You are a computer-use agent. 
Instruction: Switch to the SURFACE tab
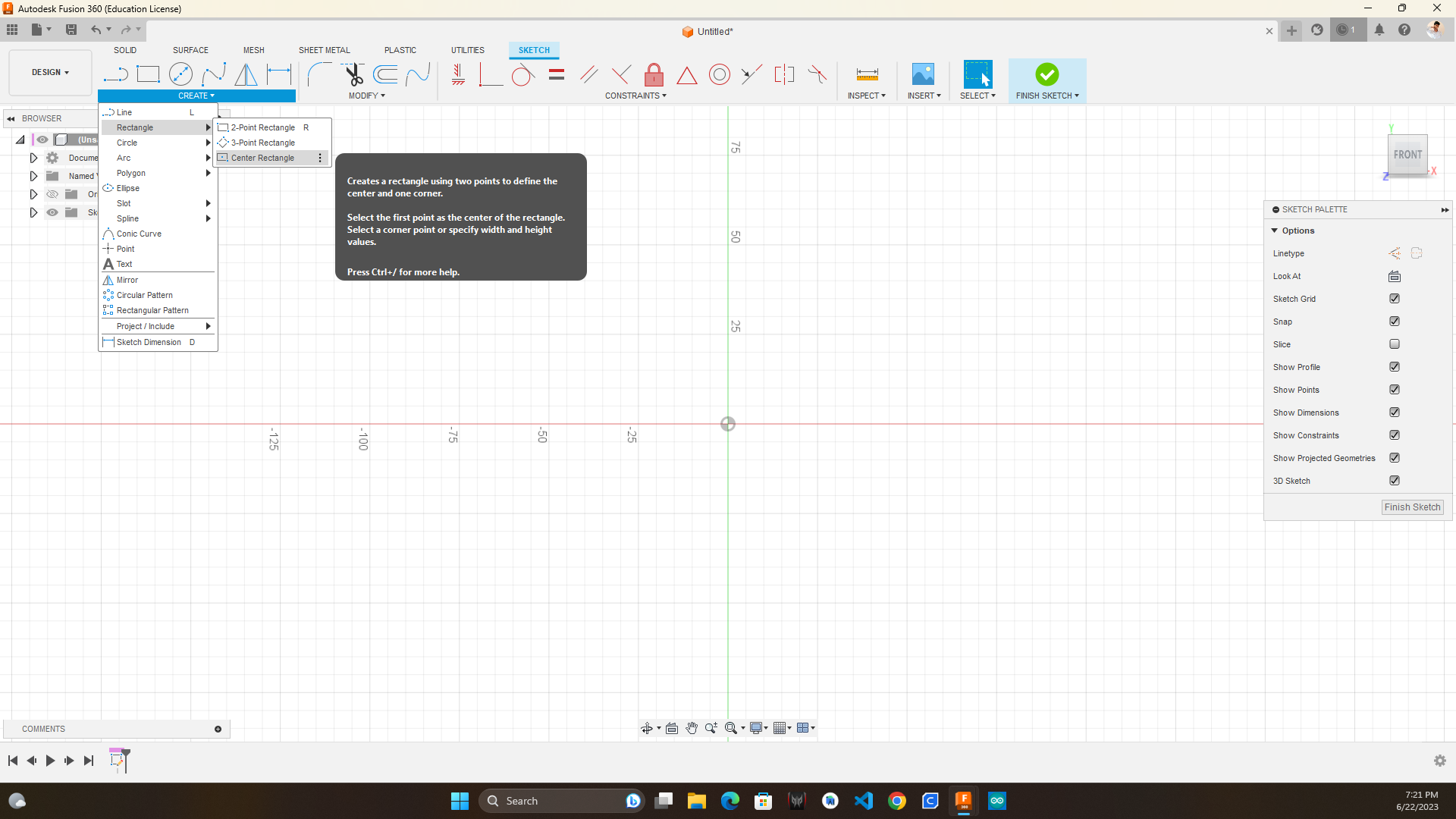190,50
